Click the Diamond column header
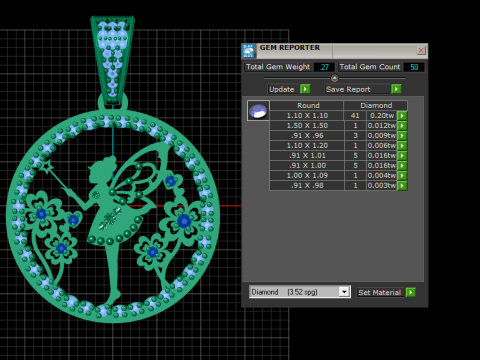Viewport: 480px width, 360px height. click(x=376, y=105)
